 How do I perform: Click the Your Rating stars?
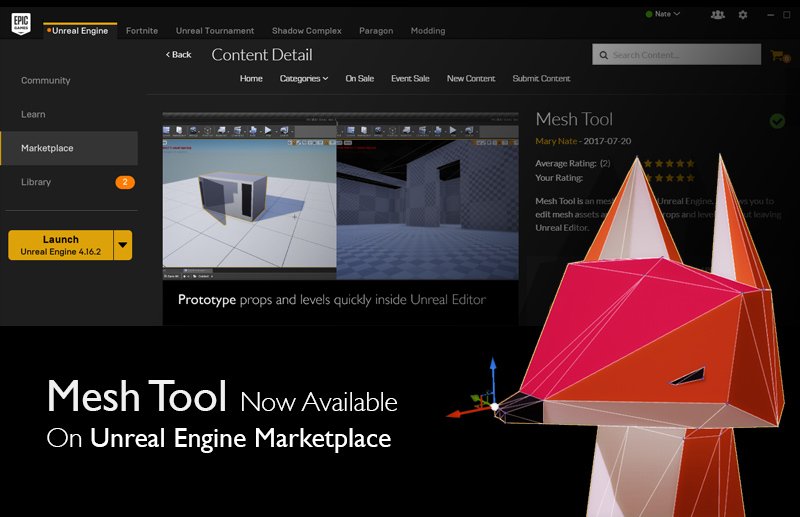[669, 178]
